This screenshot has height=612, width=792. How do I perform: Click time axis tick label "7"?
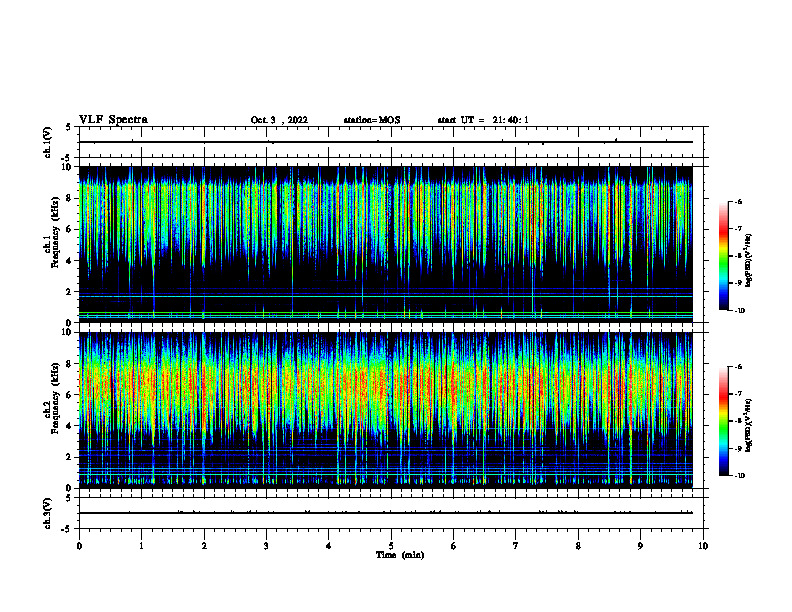tap(516, 546)
